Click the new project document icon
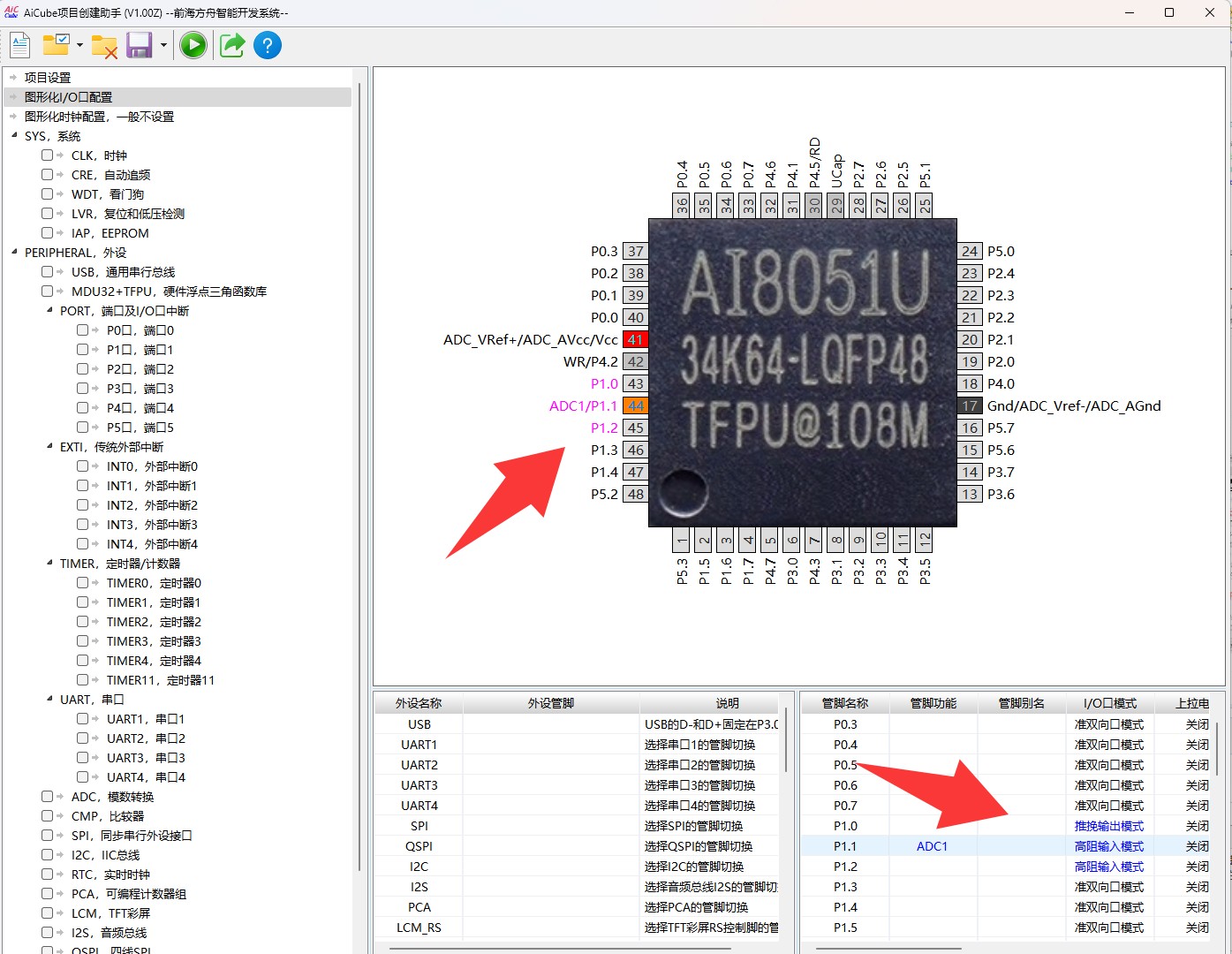 point(20,45)
